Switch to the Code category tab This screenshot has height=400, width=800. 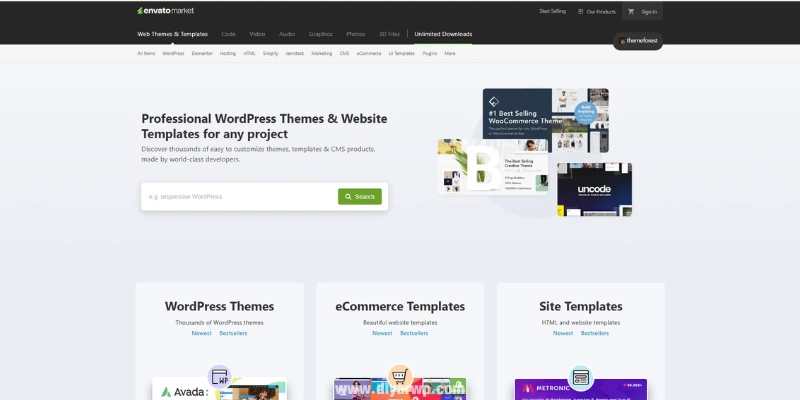(x=229, y=34)
